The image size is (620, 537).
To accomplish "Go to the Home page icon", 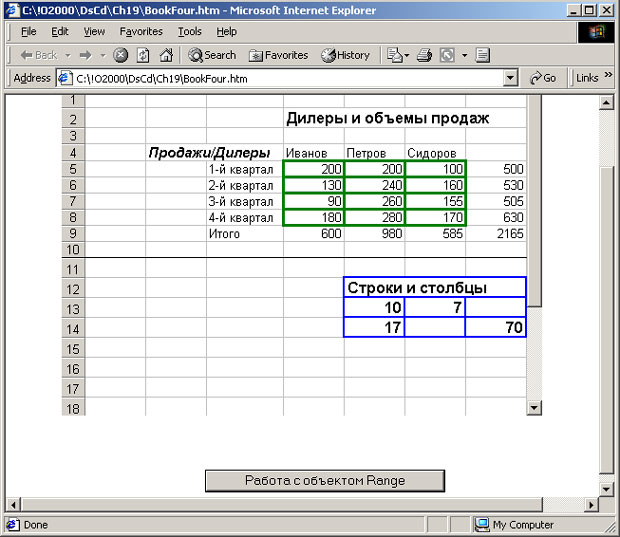I will pos(166,55).
